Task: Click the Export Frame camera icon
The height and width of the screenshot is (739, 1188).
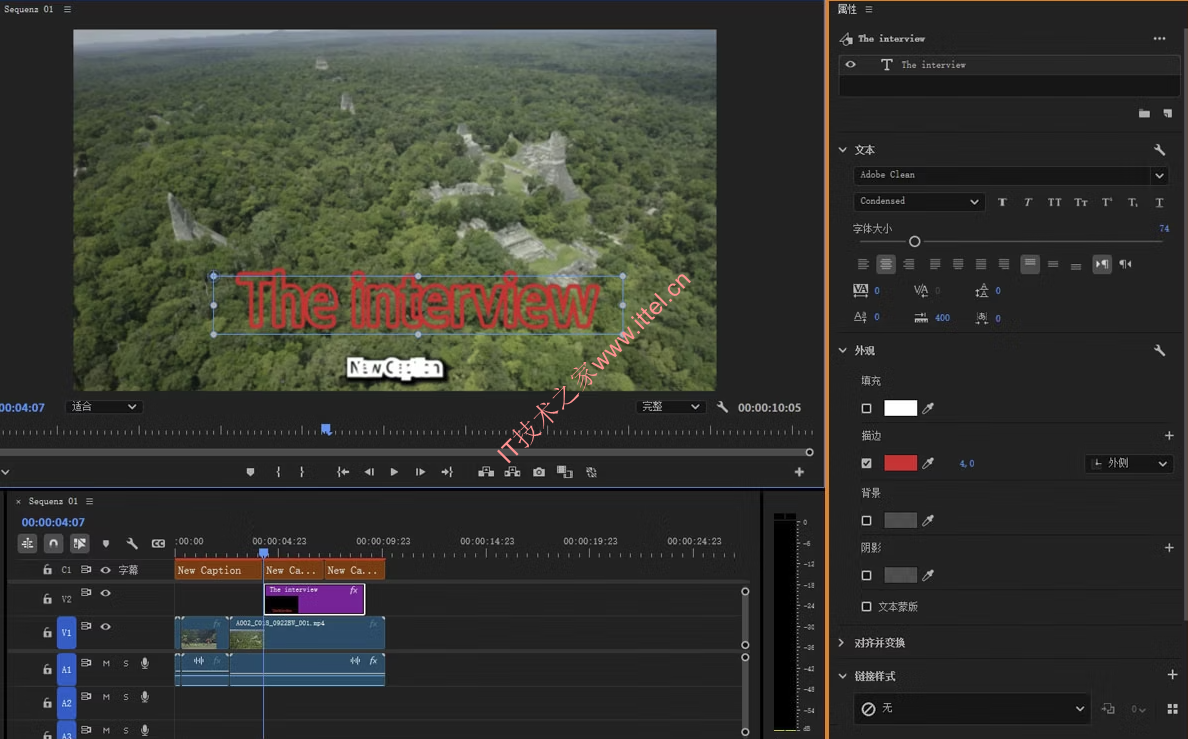Action: pyautogui.click(x=539, y=472)
